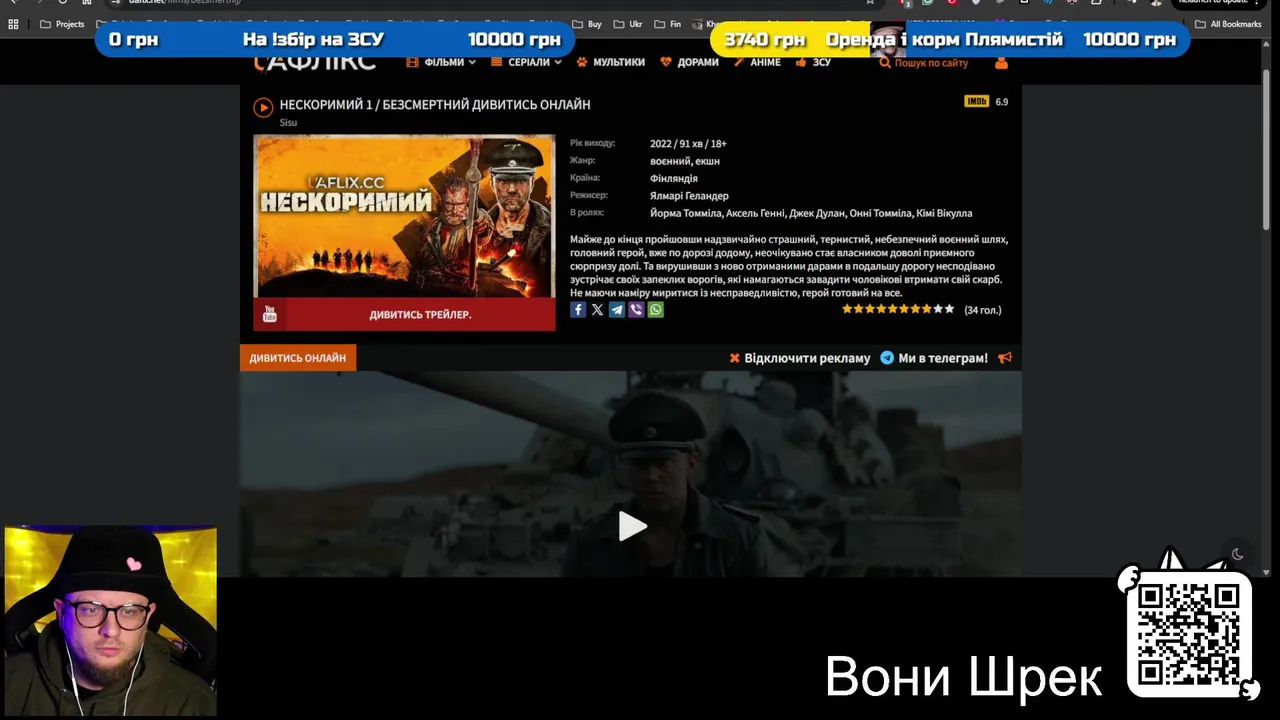The width and height of the screenshot is (1280, 720).
Task: Click the site logo in the header
Action: point(315,62)
